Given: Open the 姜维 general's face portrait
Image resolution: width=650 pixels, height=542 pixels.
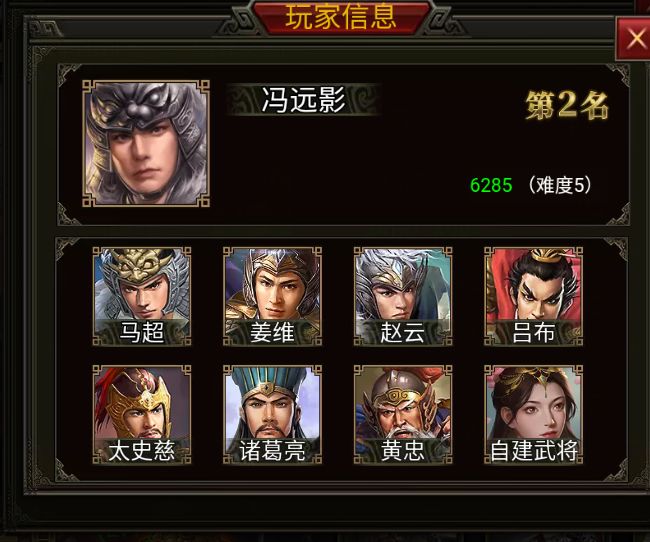Looking at the screenshot, I should point(272,296).
